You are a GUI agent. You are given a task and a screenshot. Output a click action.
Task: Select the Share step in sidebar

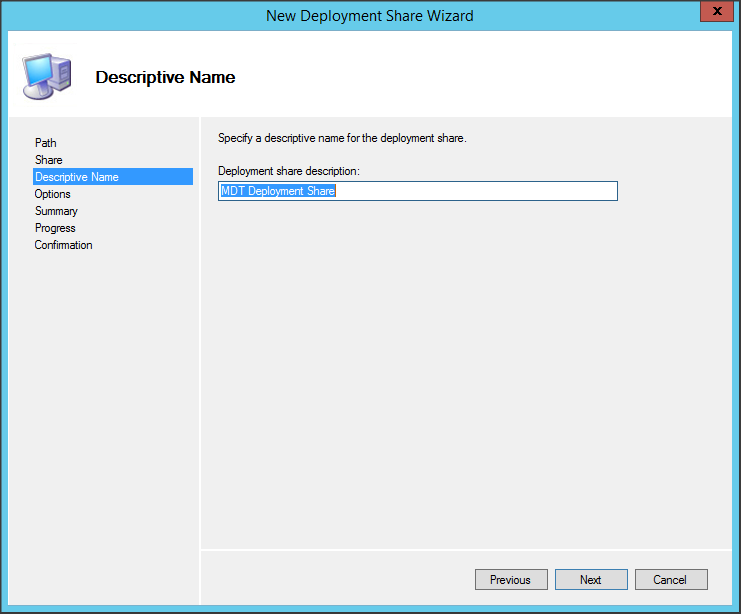(48, 160)
